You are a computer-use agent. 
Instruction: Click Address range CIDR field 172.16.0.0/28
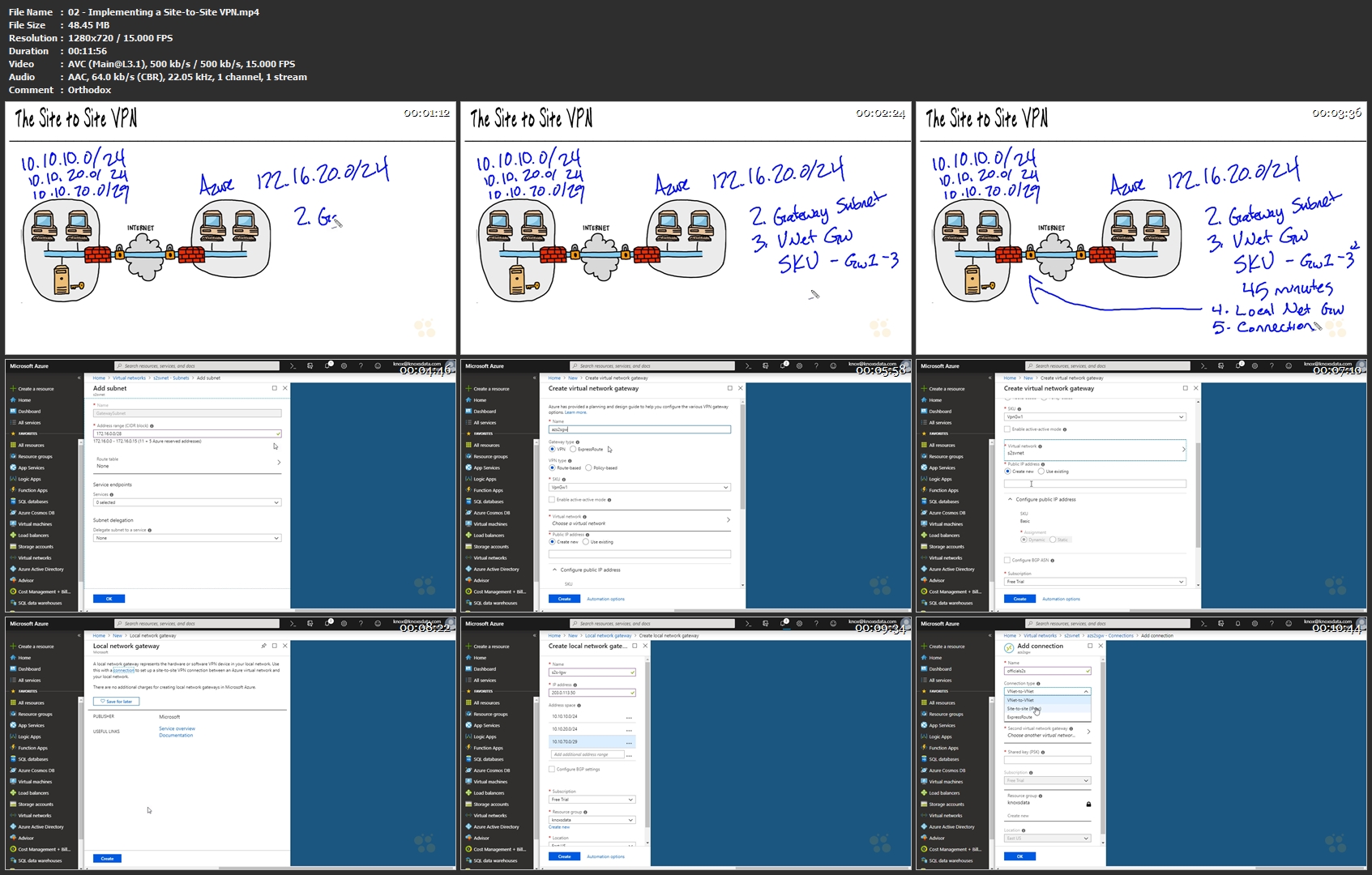pyautogui.click(x=187, y=433)
